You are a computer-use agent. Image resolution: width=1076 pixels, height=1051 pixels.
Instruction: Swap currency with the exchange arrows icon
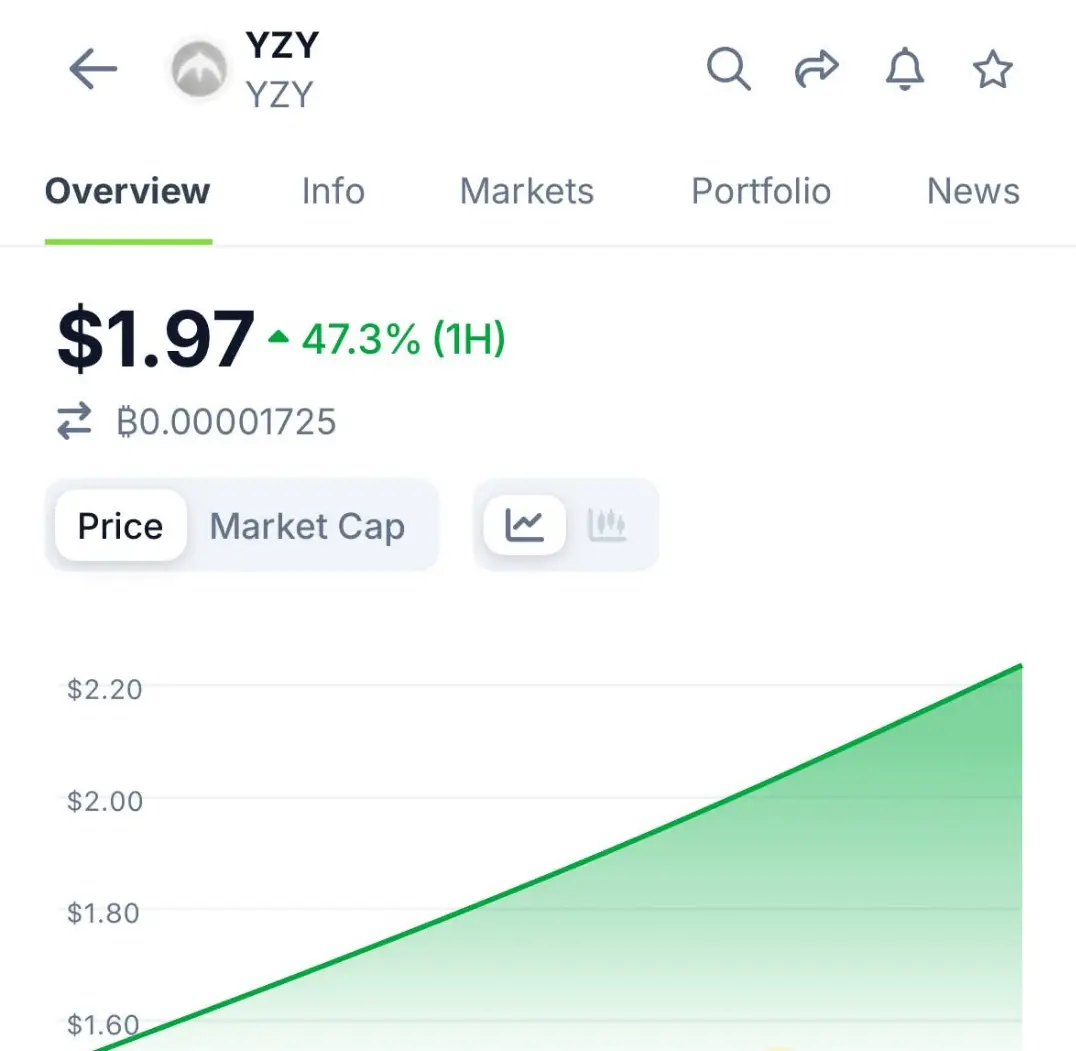[74, 421]
